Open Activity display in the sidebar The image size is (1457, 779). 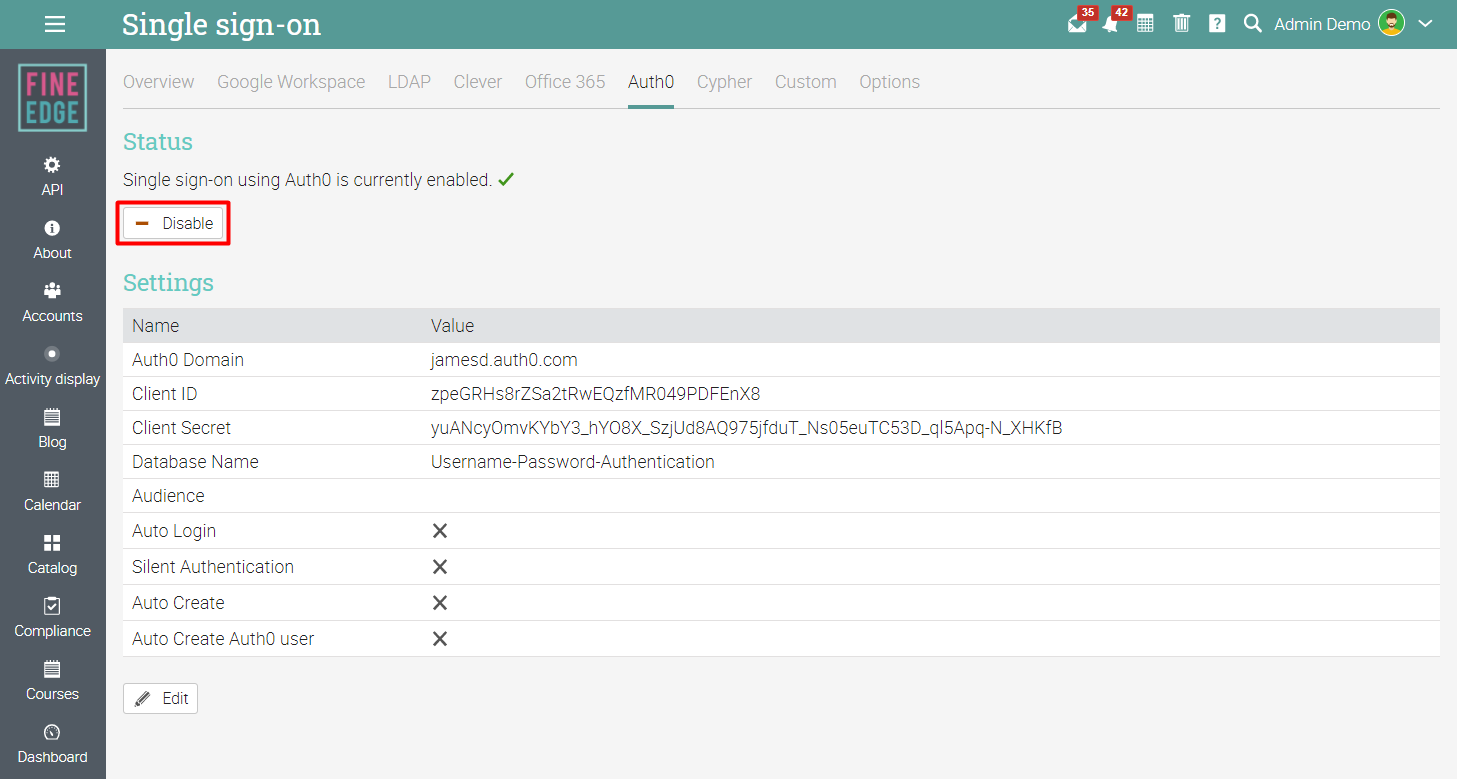pos(52,366)
